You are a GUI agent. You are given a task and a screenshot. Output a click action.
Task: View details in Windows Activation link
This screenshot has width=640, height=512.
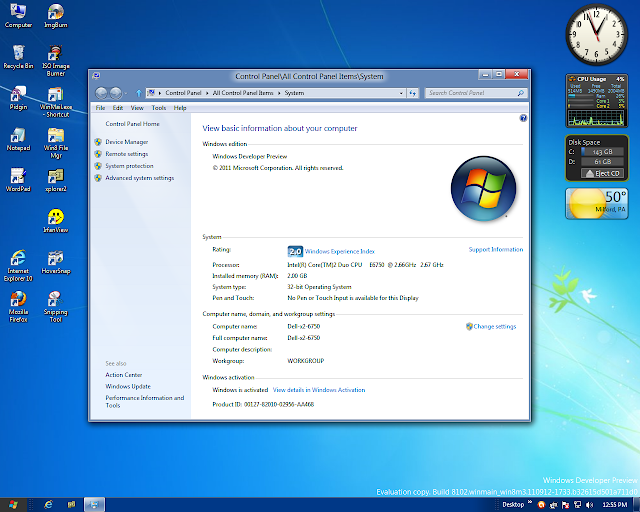[319, 390]
